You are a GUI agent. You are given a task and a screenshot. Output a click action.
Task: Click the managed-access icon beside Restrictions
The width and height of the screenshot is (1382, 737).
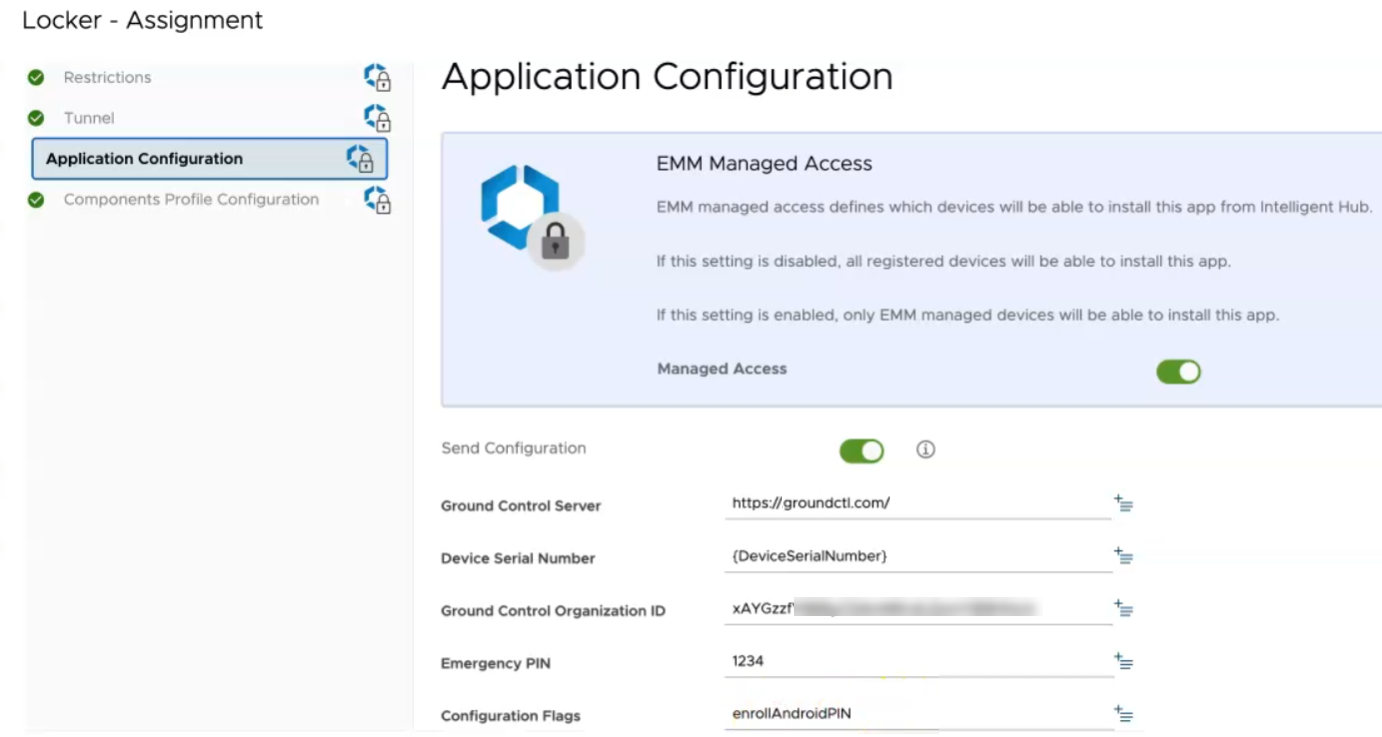[377, 78]
